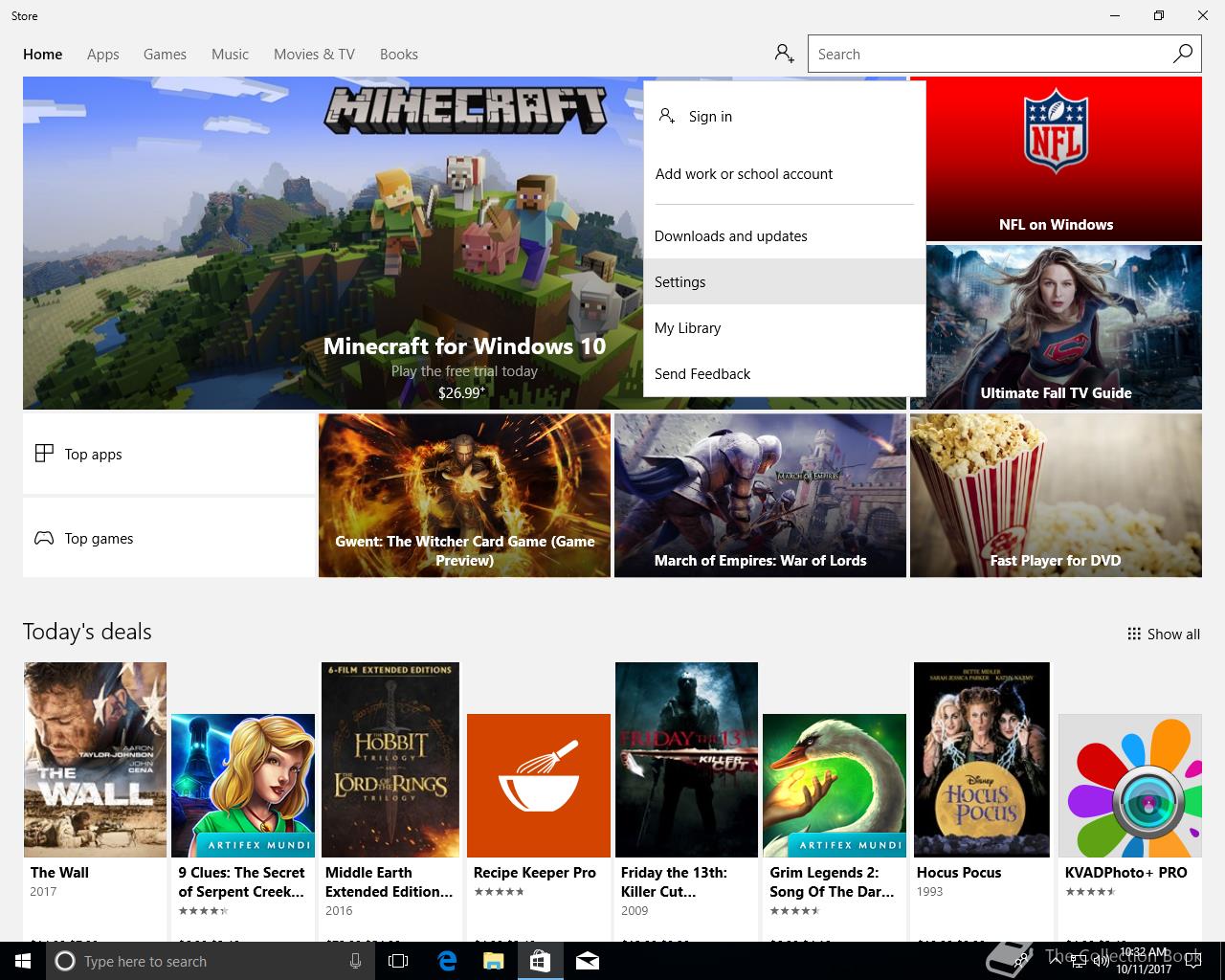Open the Mail app from taskbar
Screen dimensions: 1225x980
click(x=588, y=961)
